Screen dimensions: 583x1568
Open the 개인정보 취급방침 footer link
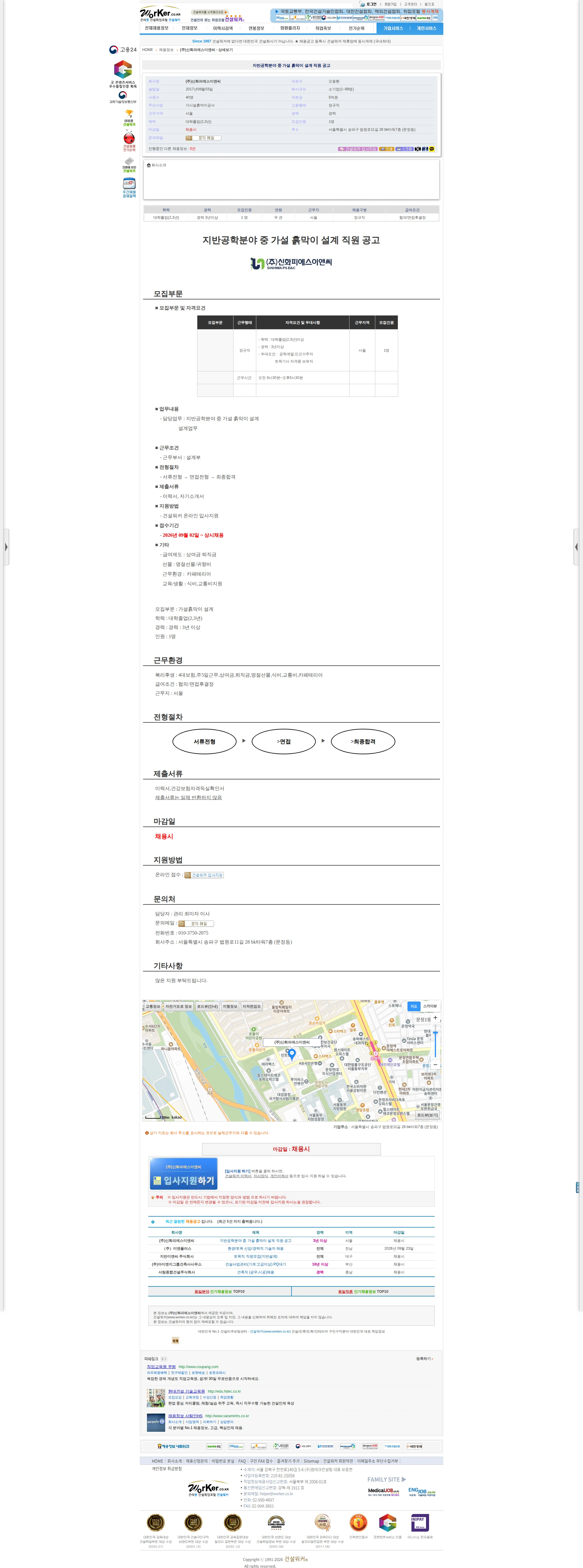tap(166, 1469)
